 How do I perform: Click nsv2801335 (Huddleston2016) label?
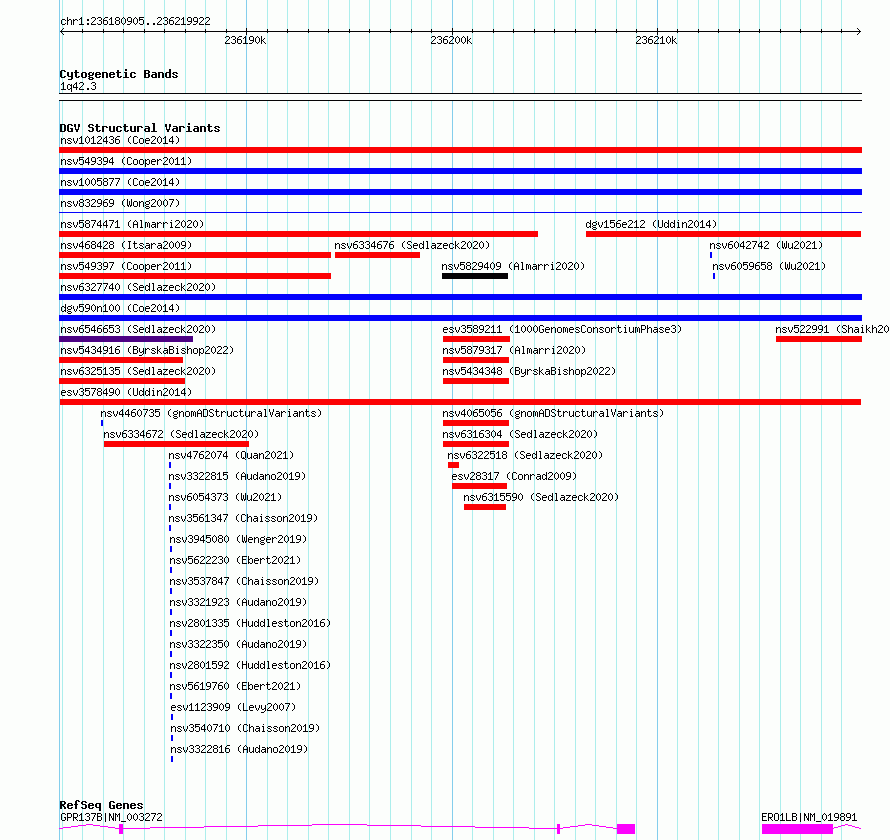click(x=250, y=623)
